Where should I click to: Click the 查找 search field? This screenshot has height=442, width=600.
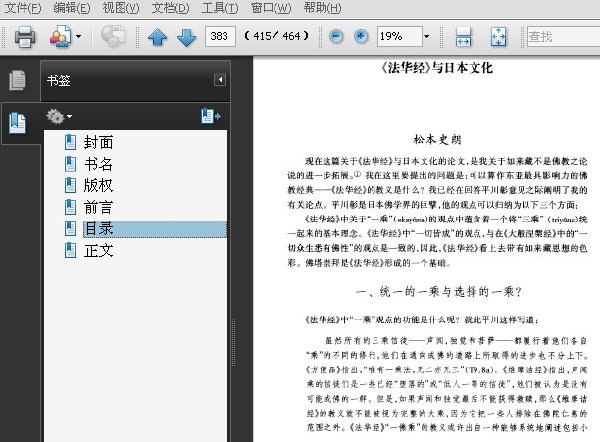[563, 37]
